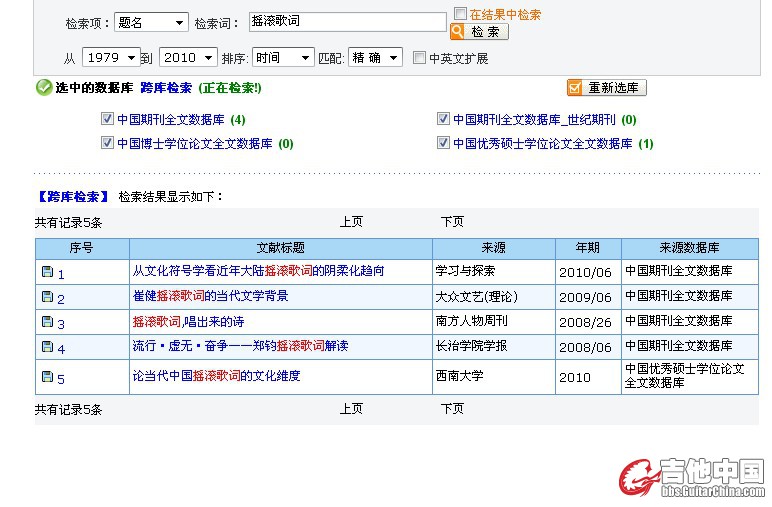Click sequence number 3 in results table
This screenshot has height=507, width=772.
61,324
